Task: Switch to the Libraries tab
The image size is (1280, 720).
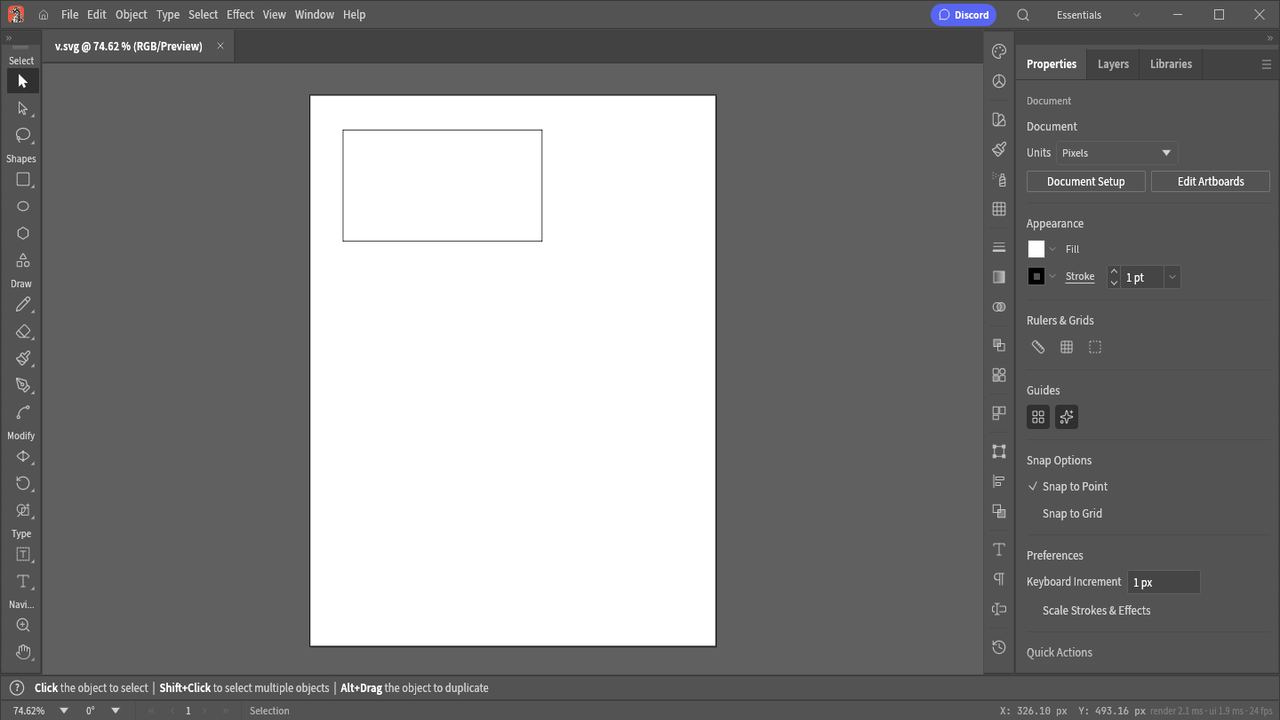Action: coord(1171,64)
